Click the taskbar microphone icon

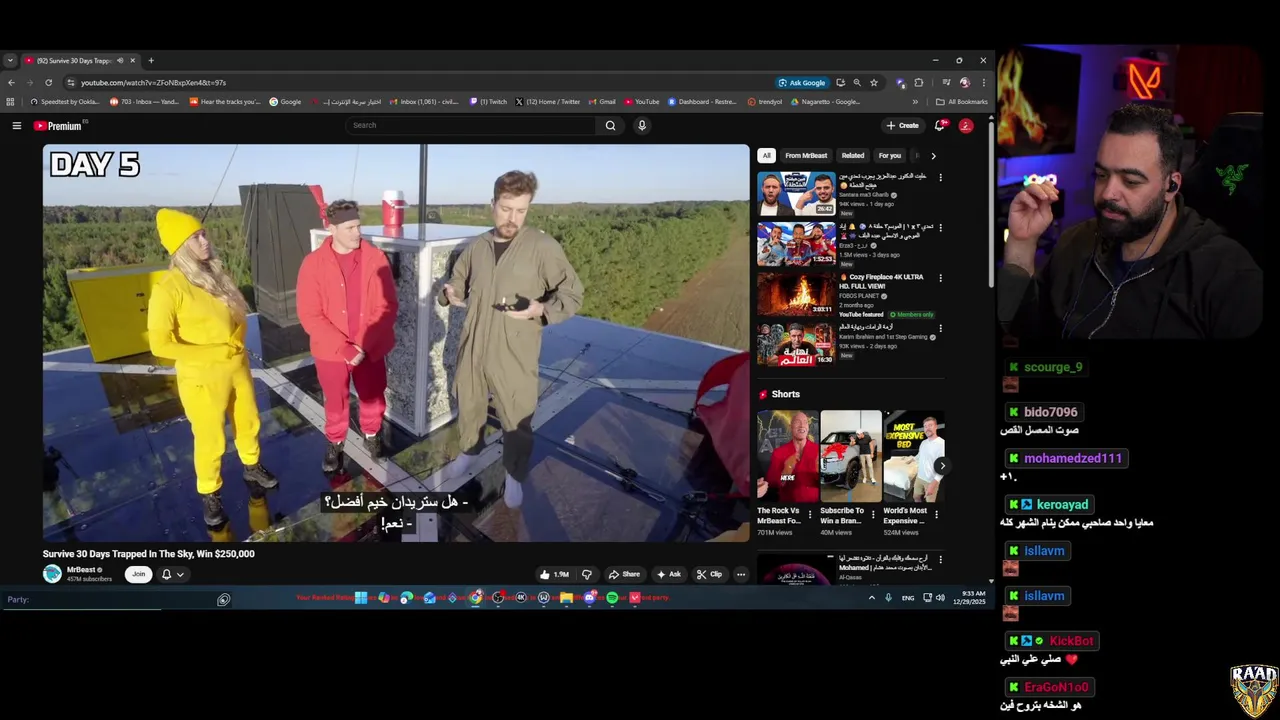[x=888, y=598]
